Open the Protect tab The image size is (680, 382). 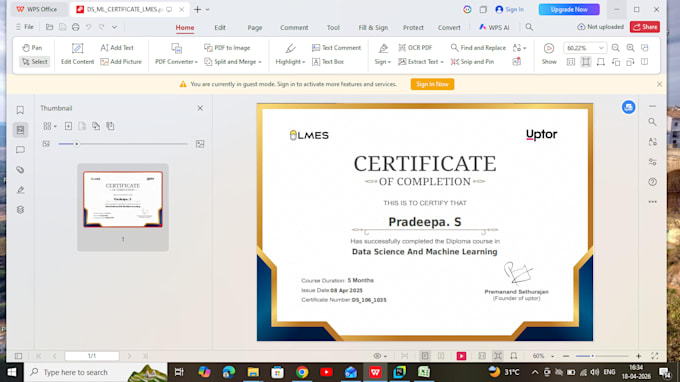(x=413, y=27)
